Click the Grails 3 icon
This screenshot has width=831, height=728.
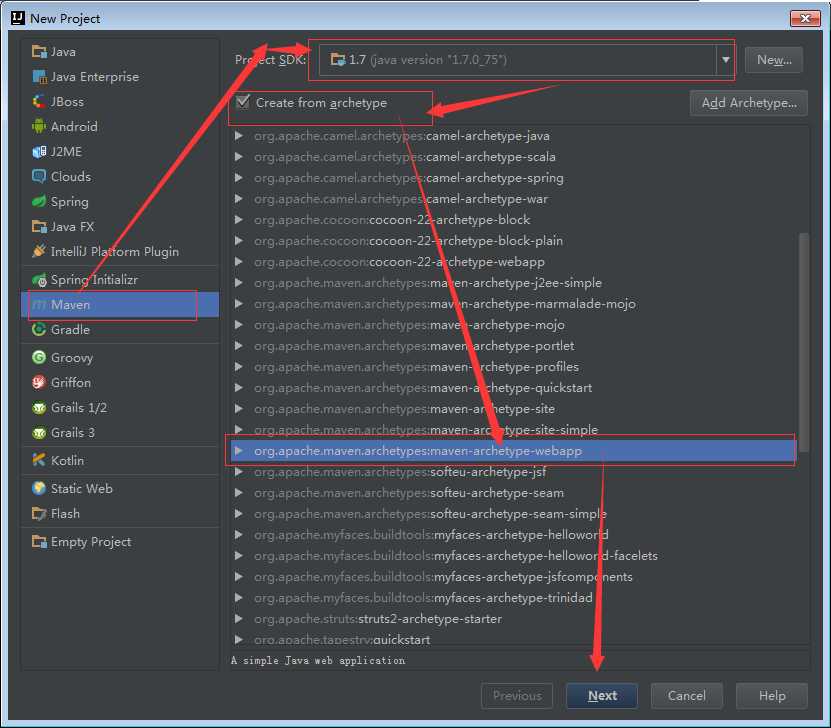(39, 432)
